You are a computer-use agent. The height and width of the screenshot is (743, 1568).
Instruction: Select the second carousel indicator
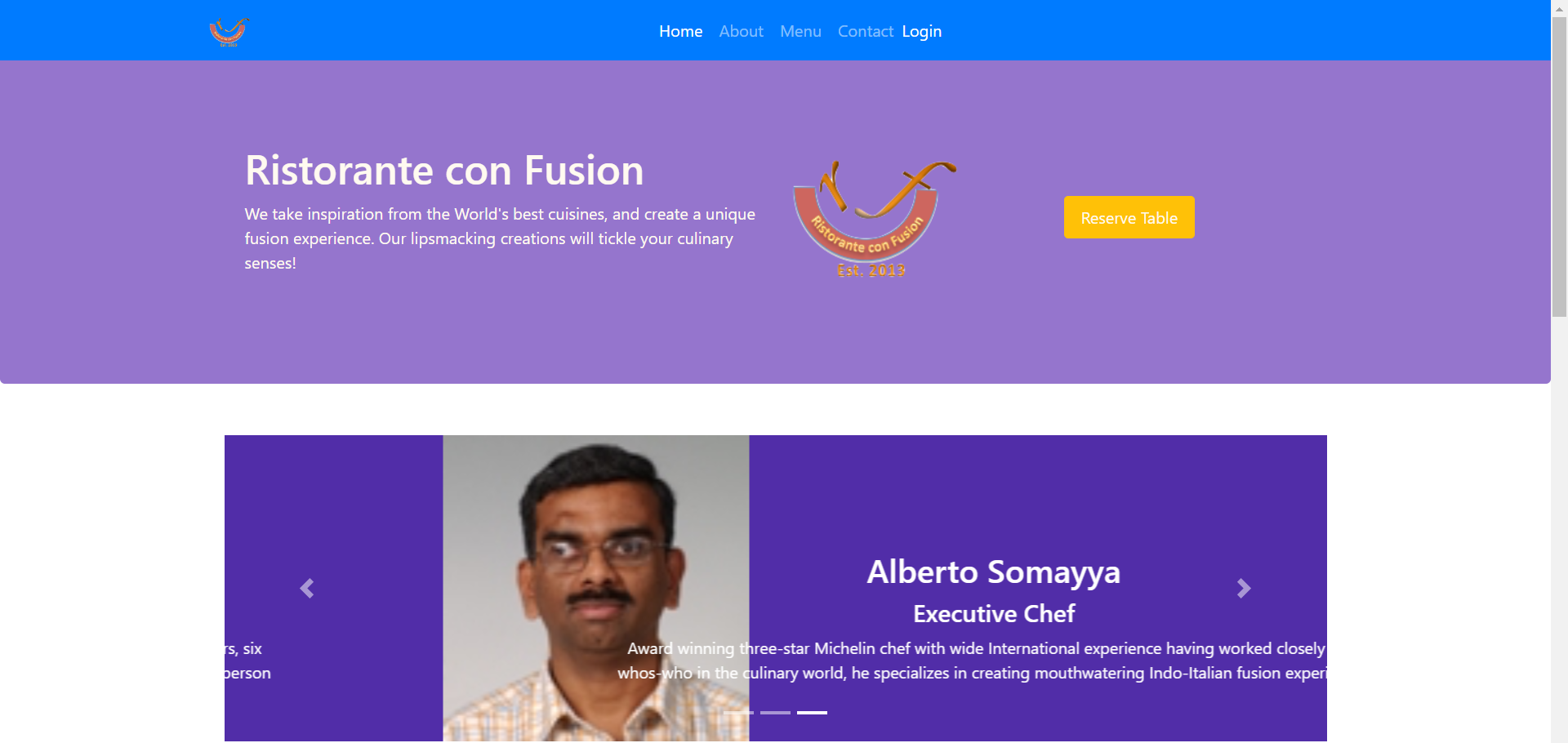pos(775,713)
